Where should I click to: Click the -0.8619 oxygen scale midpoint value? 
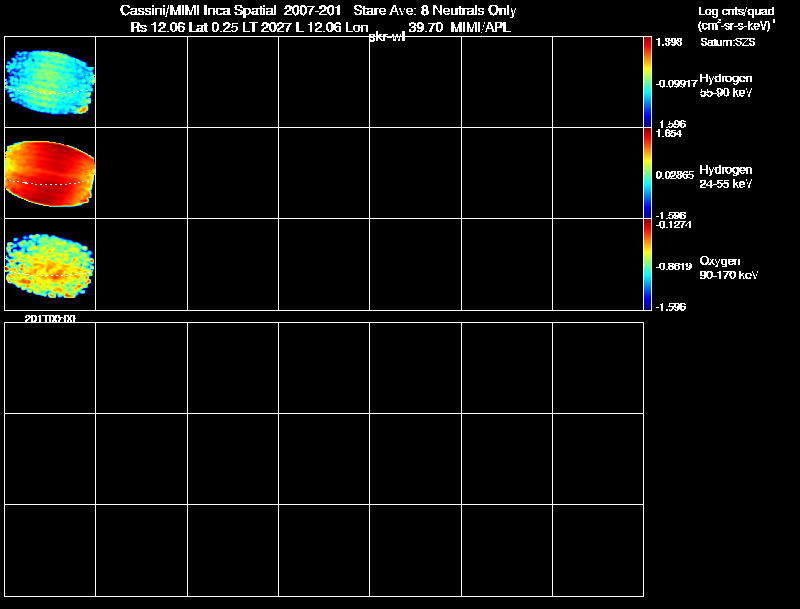[673, 266]
